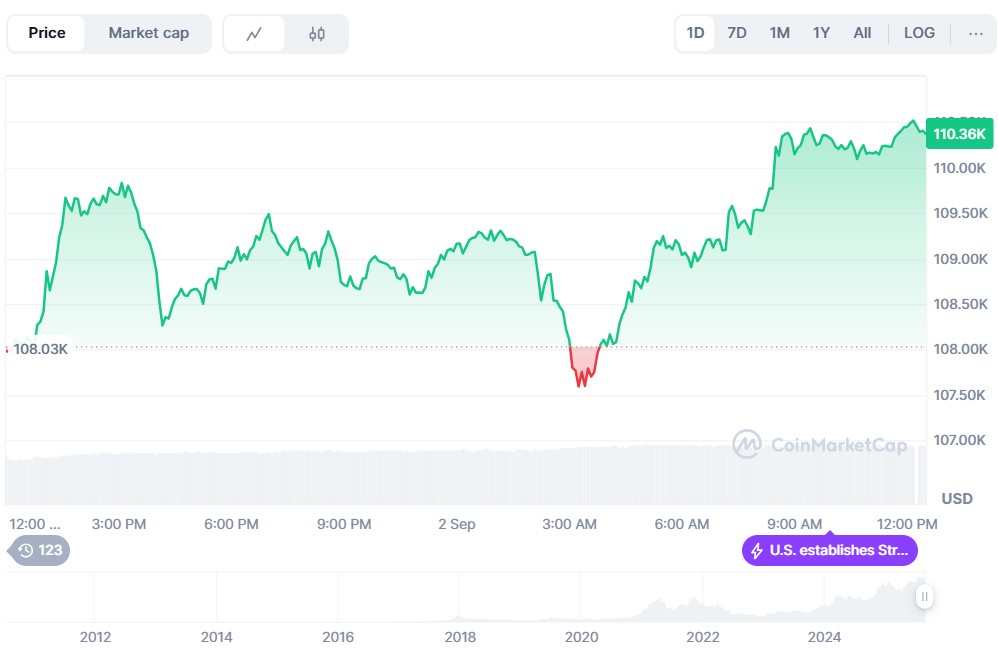Click the pause handle on range navigator
Viewport: 998px width, 648px height.
[925, 597]
